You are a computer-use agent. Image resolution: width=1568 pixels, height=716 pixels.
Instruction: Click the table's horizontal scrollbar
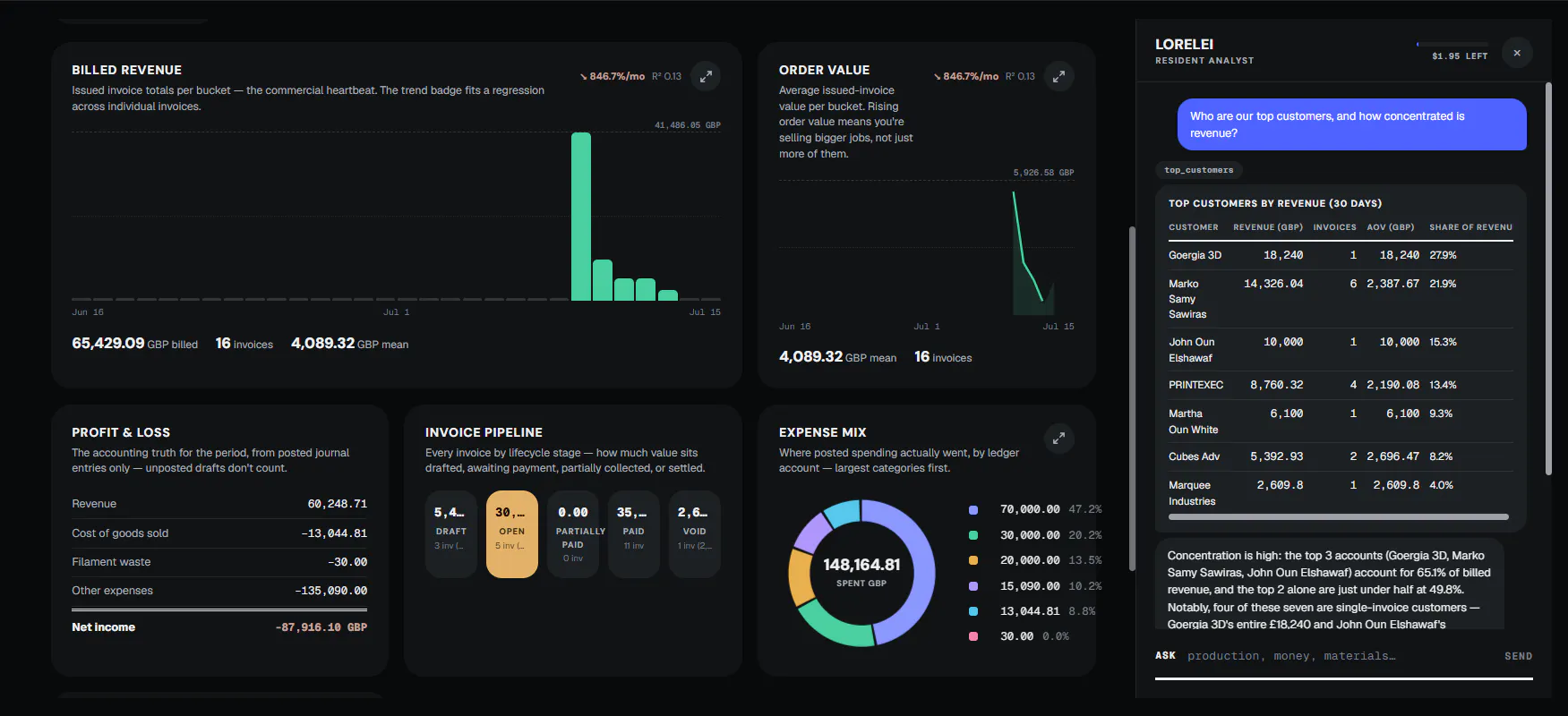1339,516
